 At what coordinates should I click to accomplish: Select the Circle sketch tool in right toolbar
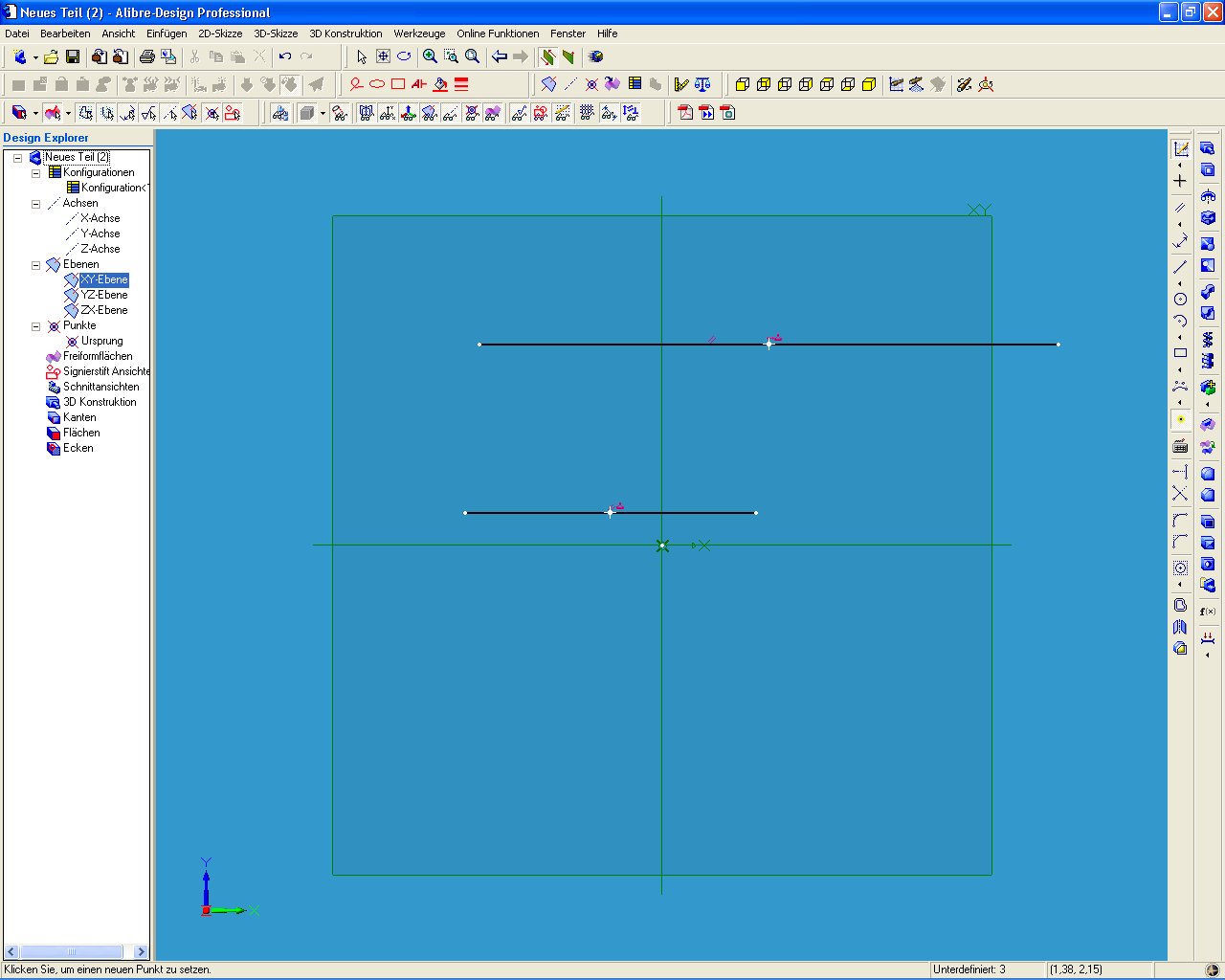(1180, 299)
